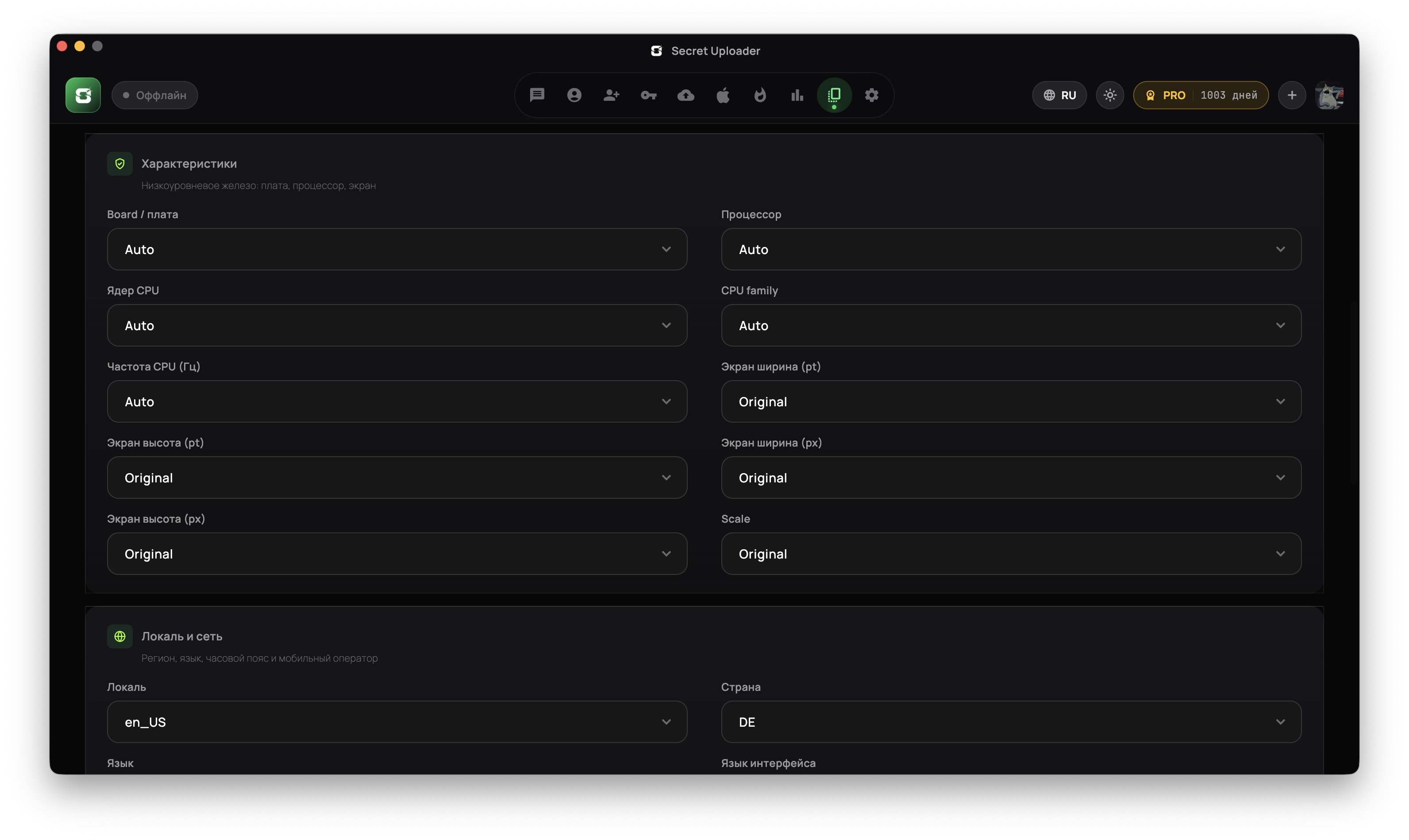Open the user avatar thumbnail
The image size is (1409, 840).
[x=1329, y=95]
